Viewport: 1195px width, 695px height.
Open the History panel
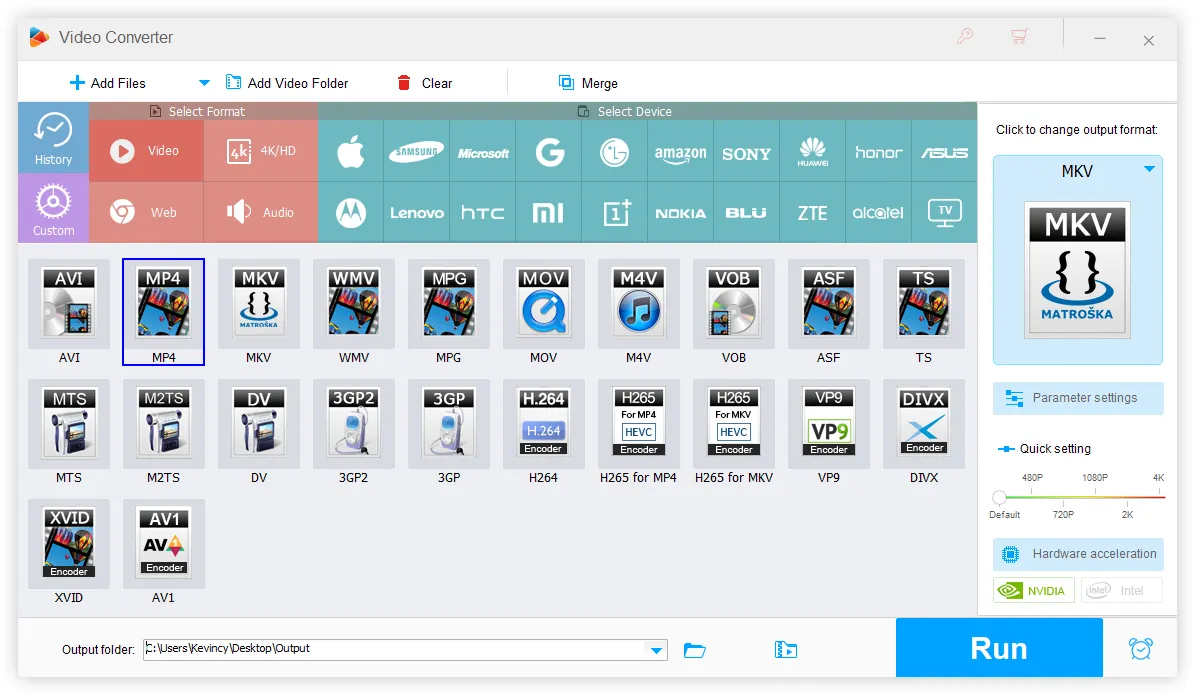(52, 137)
